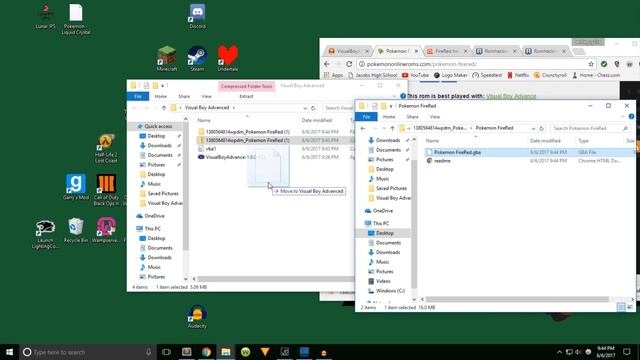Switch to VisualBoy Chrome tab
This screenshot has width=640, height=360.
click(x=348, y=51)
